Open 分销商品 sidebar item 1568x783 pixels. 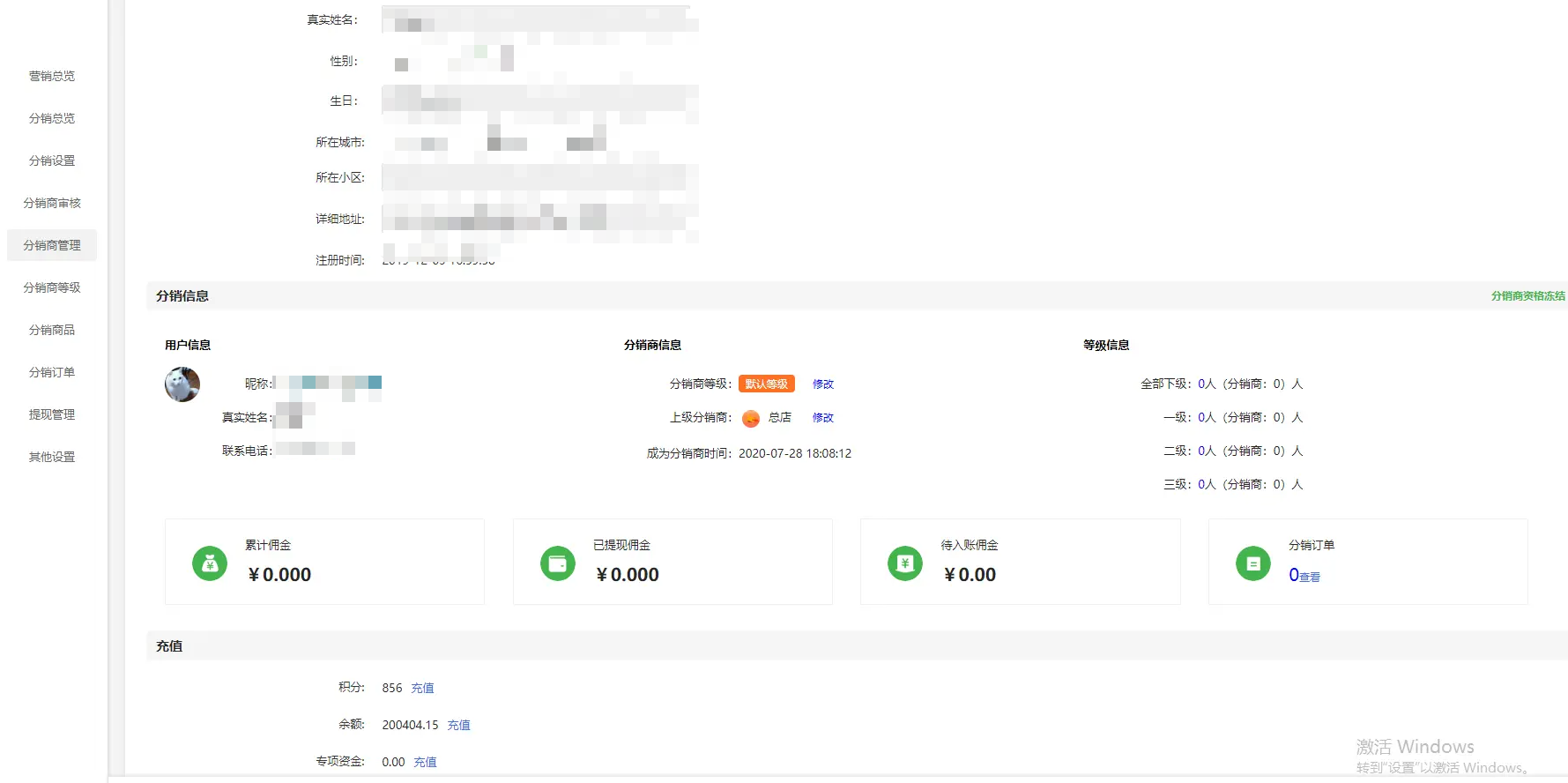[52, 330]
